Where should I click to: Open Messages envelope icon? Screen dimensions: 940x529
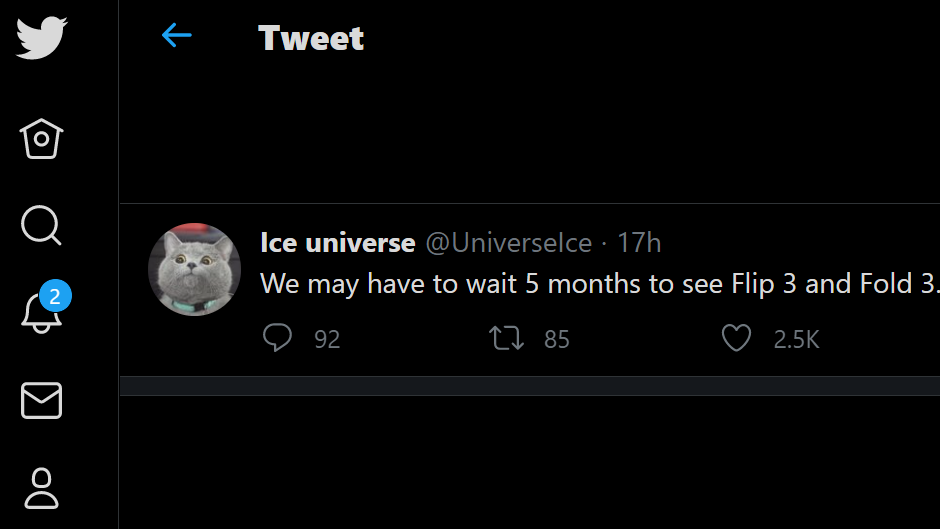41,400
